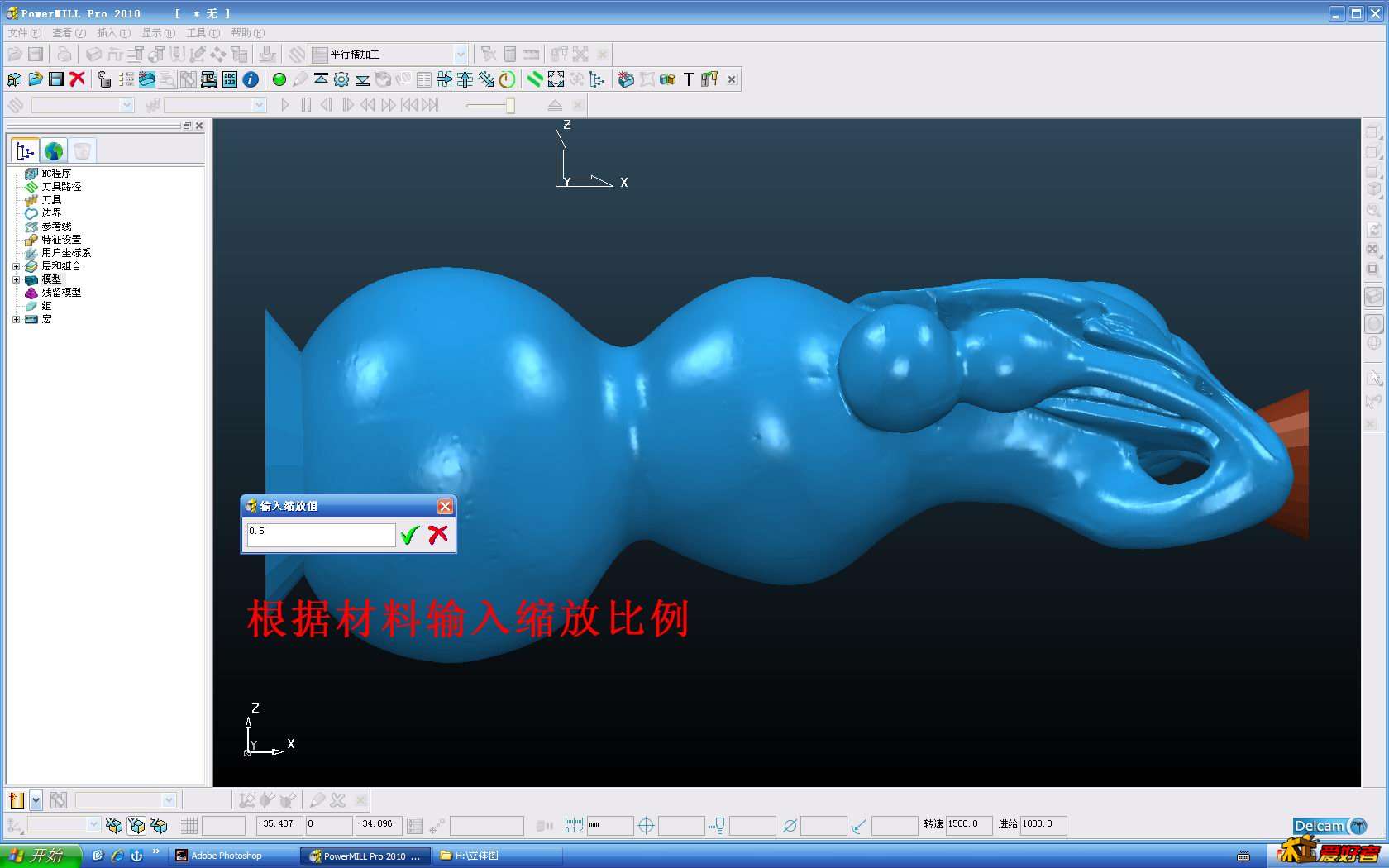Click the go to end playback button
This screenshot has height=868, width=1389.
[x=430, y=105]
